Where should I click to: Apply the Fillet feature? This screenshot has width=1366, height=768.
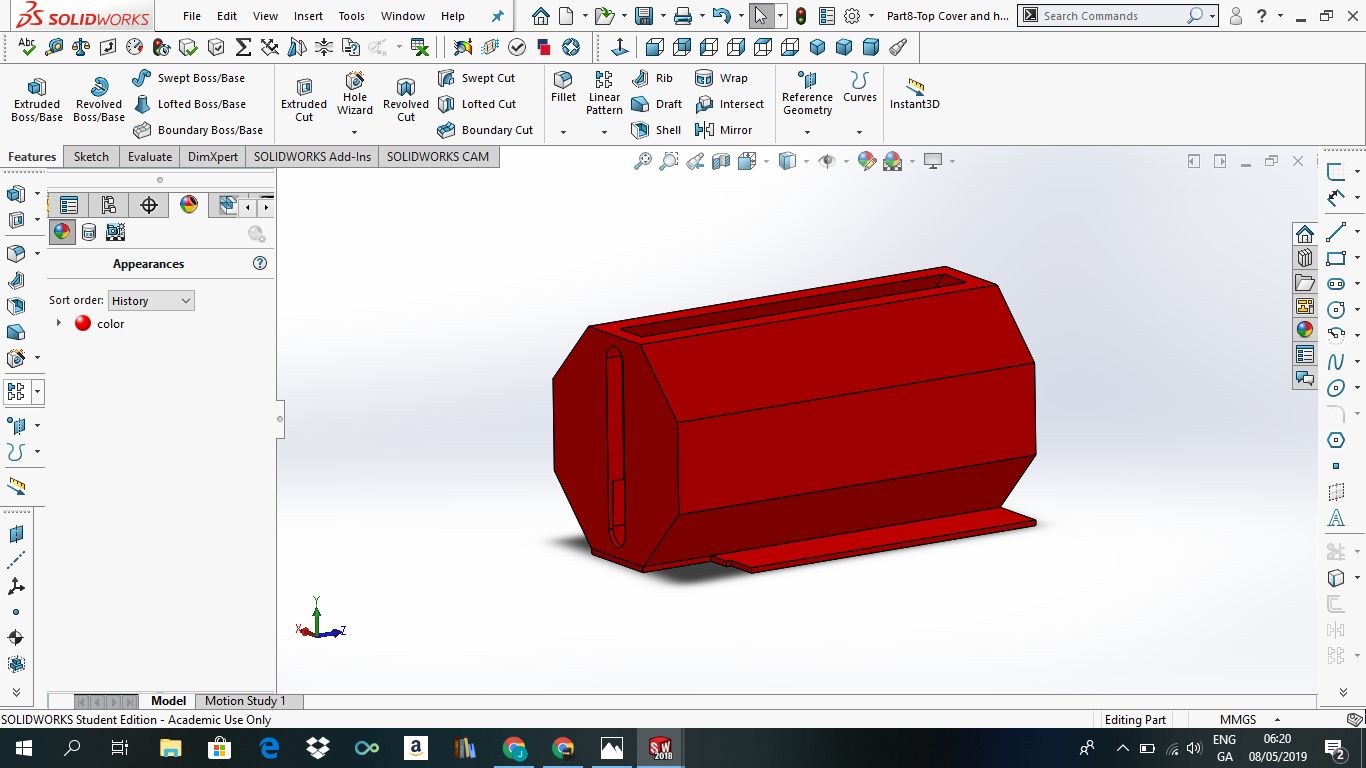click(563, 87)
